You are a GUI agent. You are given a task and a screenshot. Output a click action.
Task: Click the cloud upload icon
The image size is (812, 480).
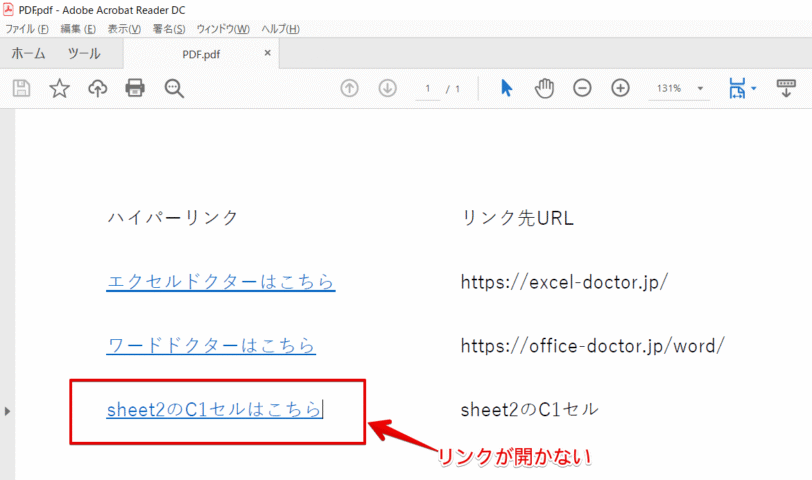pyautogui.click(x=97, y=89)
